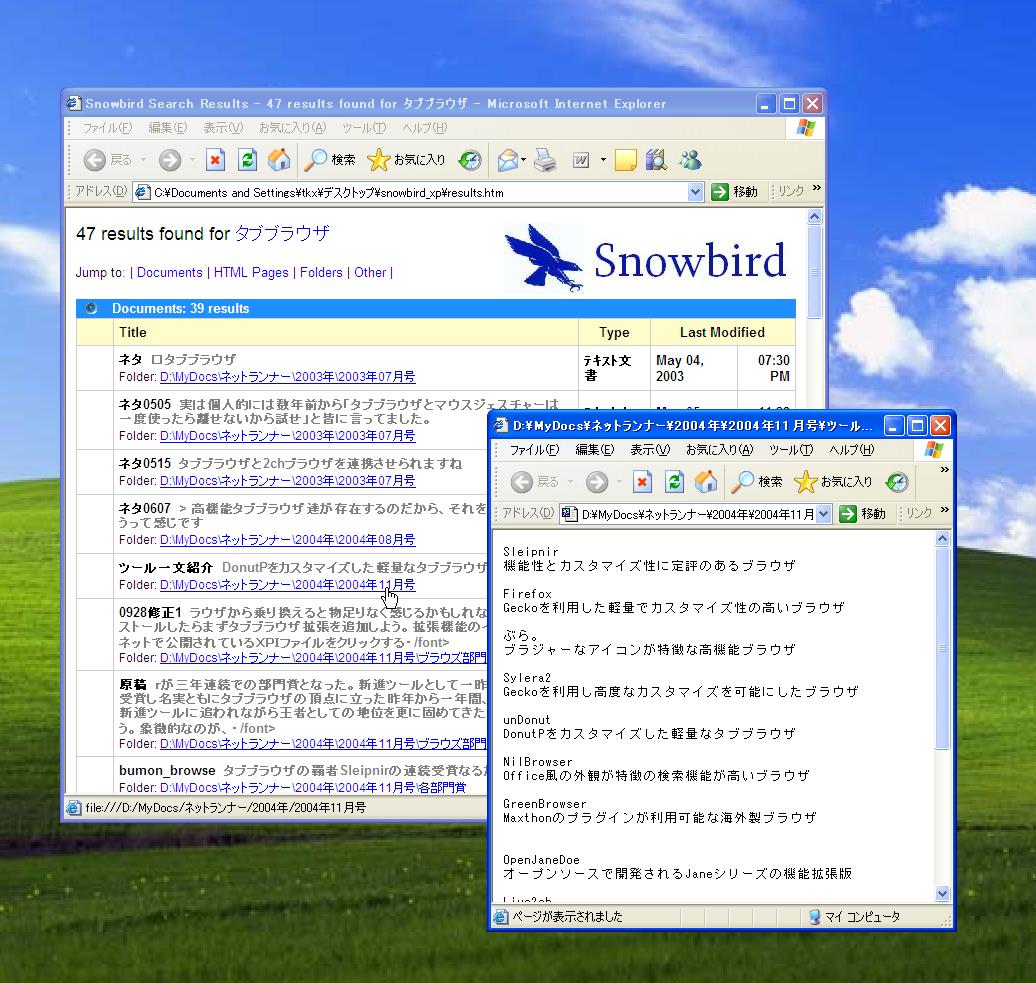Open Forward history dropdown arrow in Snowbird window
The width and height of the screenshot is (1036, 983).
click(192, 160)
